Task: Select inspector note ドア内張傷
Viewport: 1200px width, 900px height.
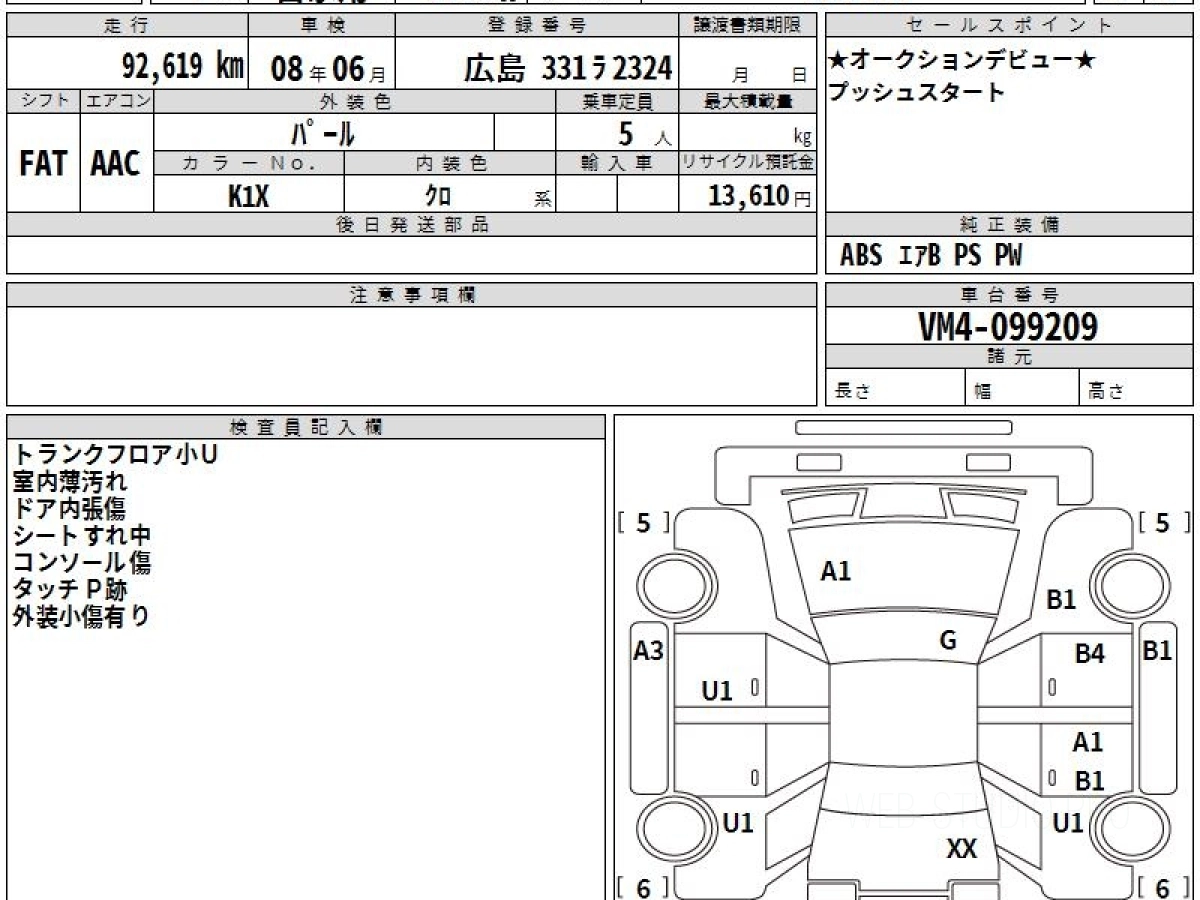Action: pos(70,508)
